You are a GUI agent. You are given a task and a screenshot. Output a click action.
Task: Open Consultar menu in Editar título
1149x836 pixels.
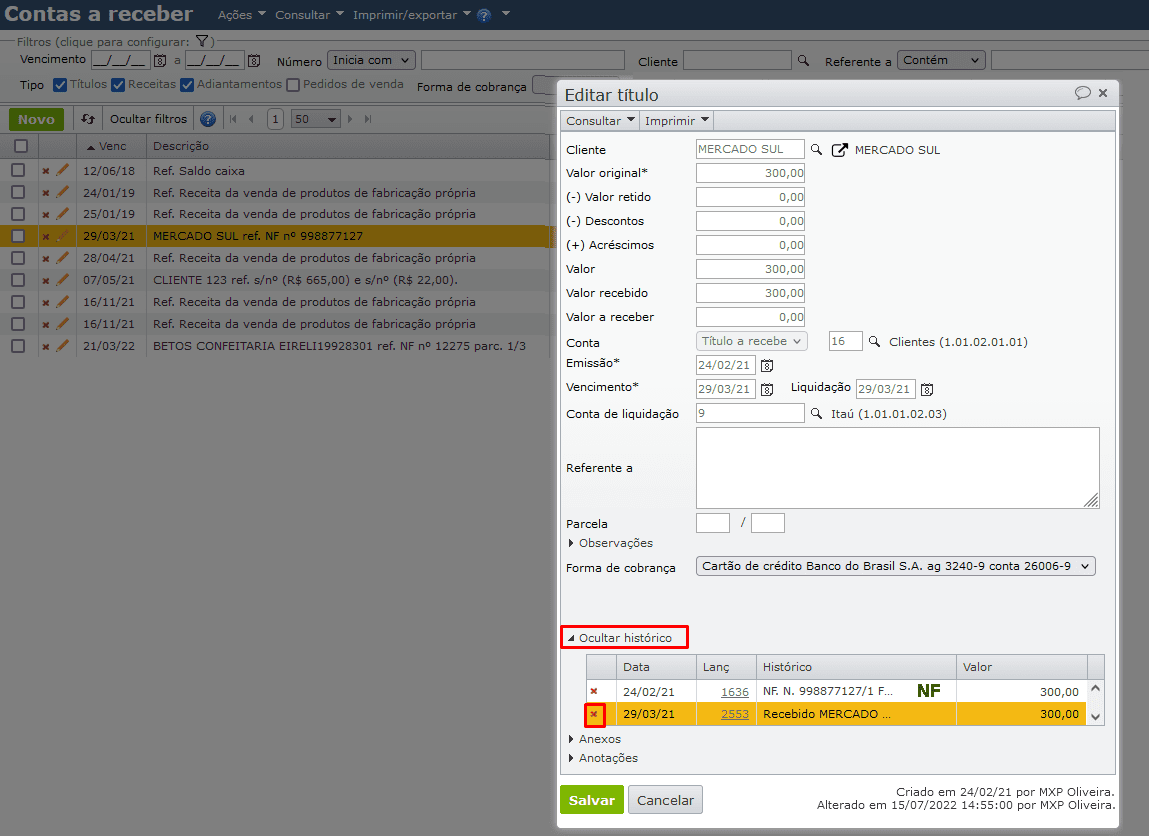[600, 121]
